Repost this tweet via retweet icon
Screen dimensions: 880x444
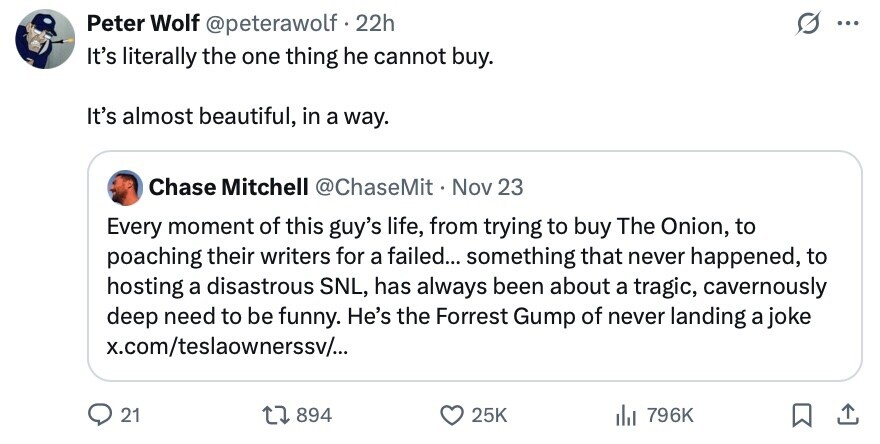click(x=273, y=414)
